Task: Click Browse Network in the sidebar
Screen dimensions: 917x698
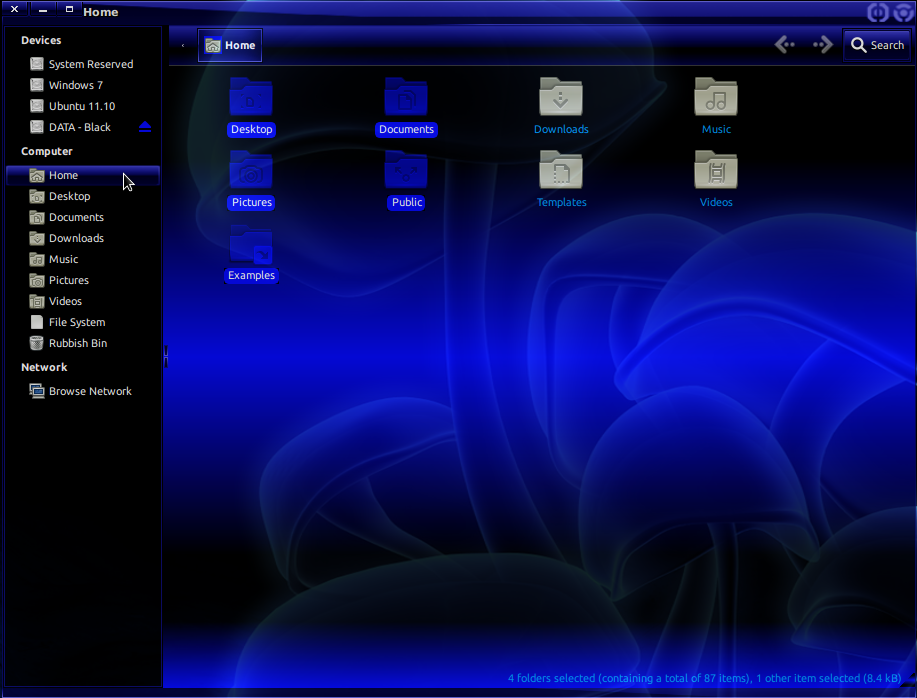Action: pos(82,391)
